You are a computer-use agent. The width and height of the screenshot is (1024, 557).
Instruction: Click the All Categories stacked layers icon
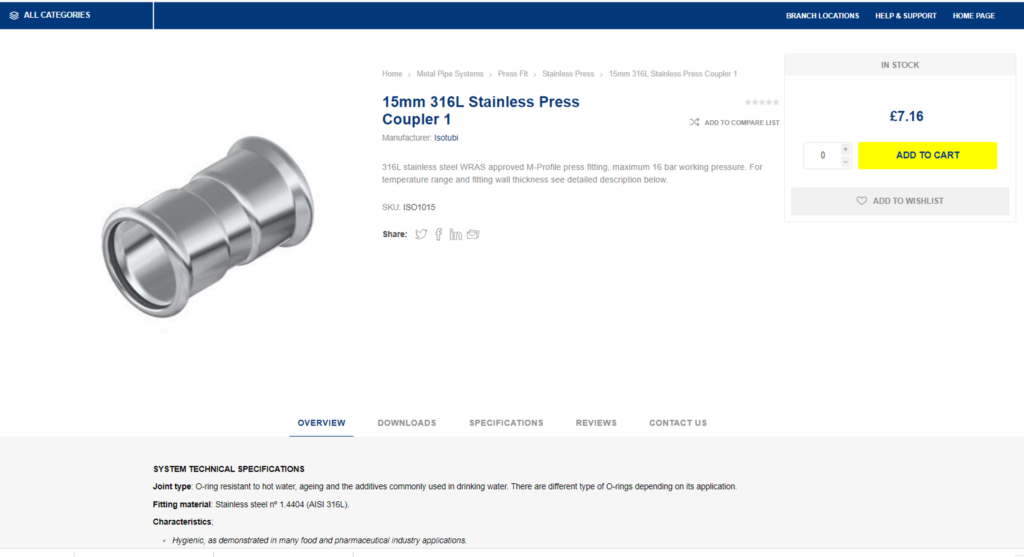coord(14,15)
